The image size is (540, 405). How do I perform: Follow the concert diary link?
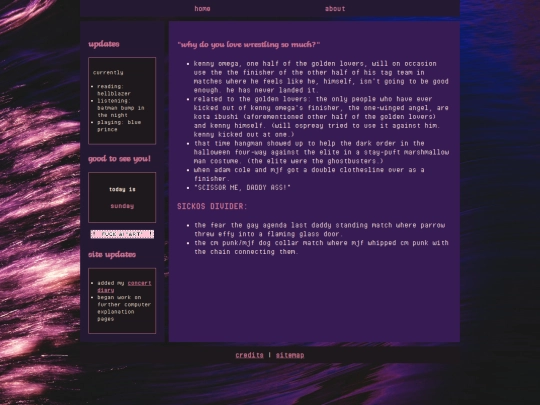point(124,287)
